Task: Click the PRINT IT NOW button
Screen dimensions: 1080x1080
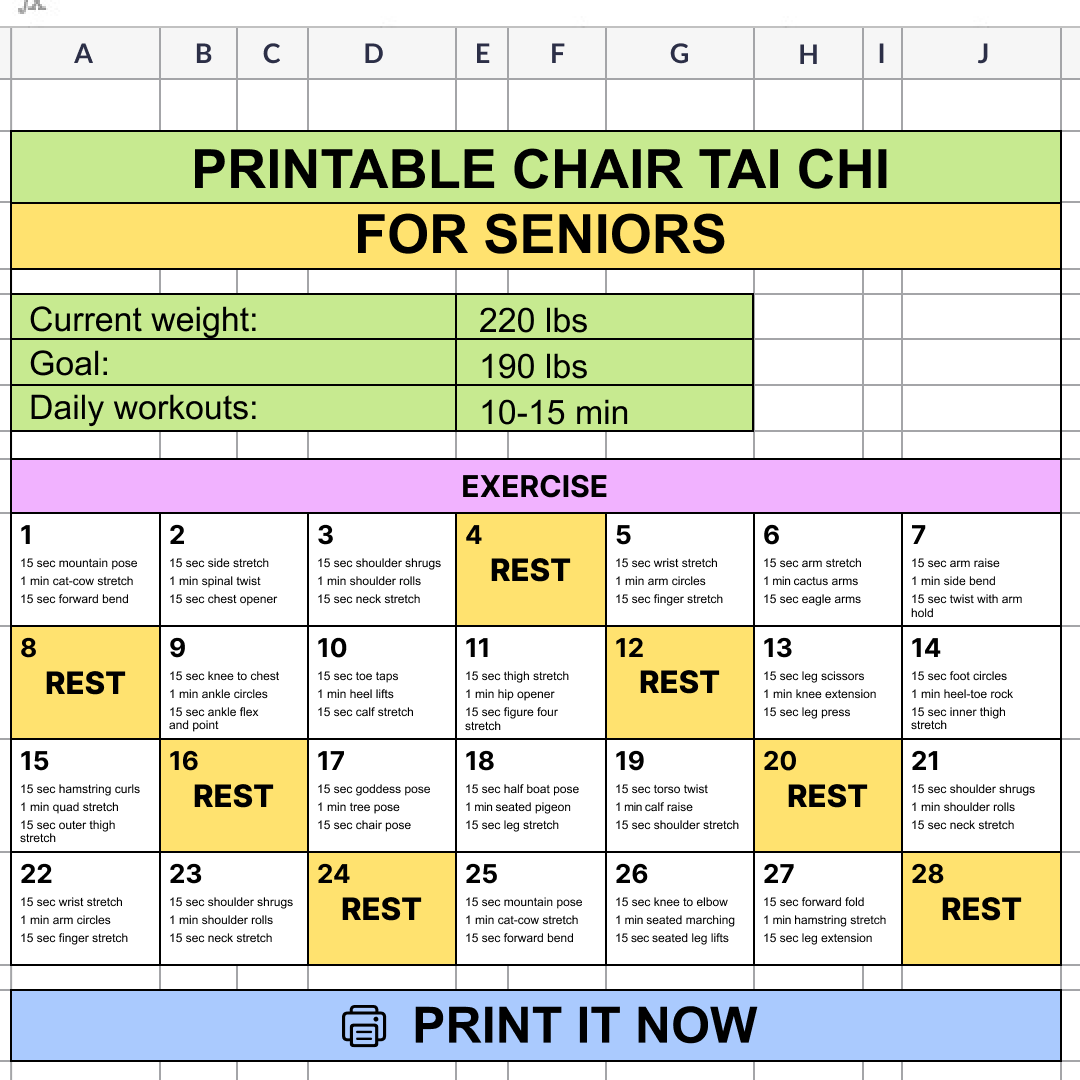Action: click(x=536, y=1026)
